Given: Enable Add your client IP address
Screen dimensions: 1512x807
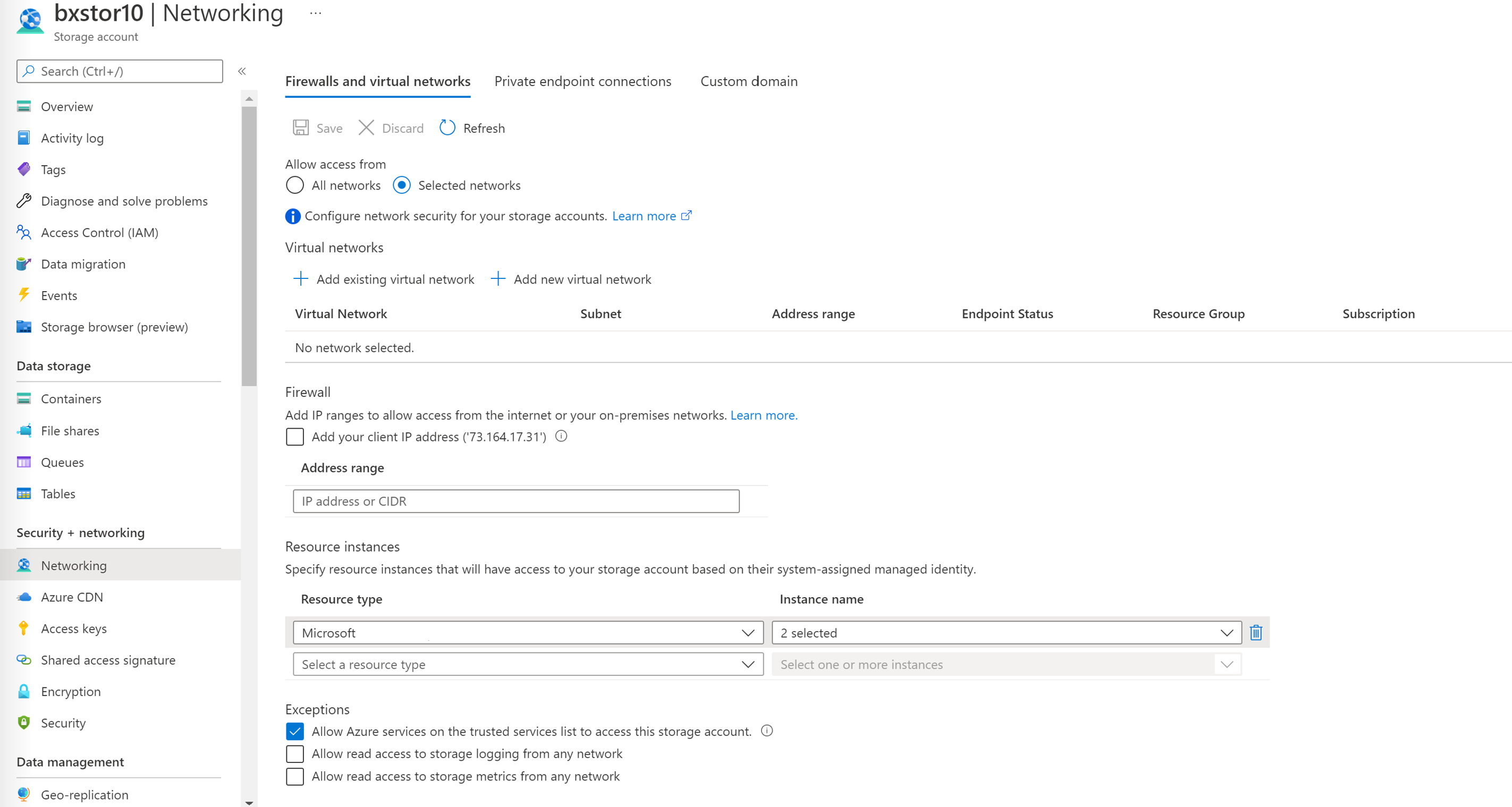Looking at the screenshot, I should pyautogui.click(x=295, y=437).
